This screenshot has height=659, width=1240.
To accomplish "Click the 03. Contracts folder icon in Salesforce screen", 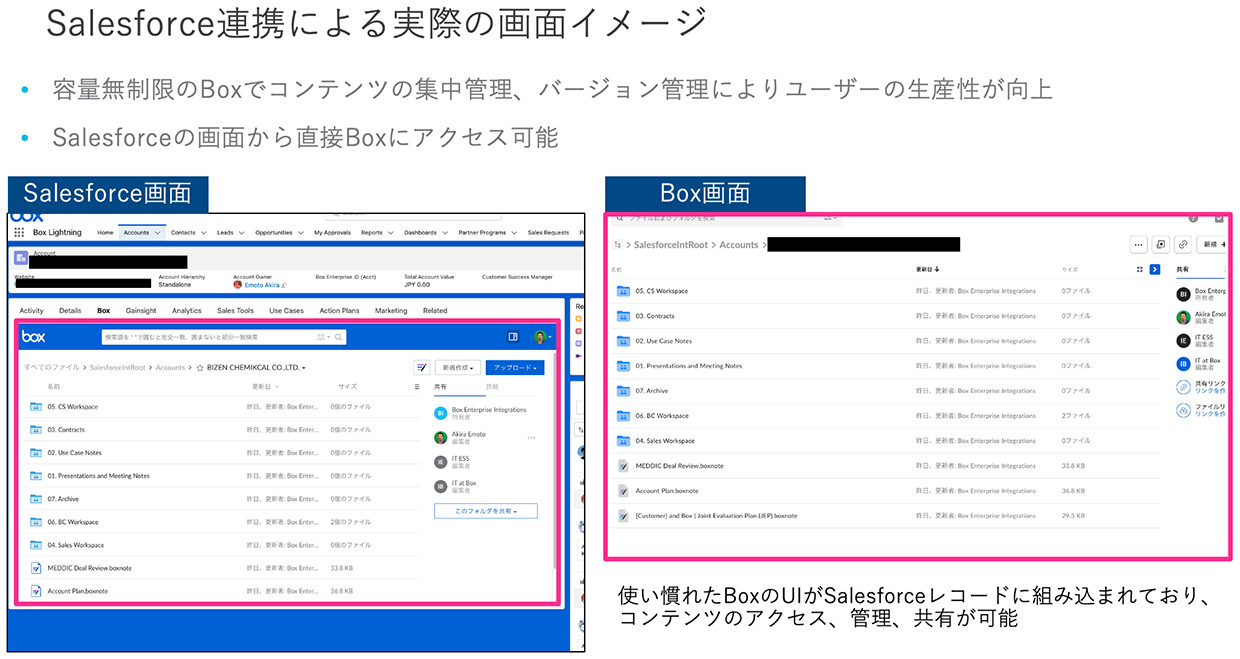I will click(37, 430).
